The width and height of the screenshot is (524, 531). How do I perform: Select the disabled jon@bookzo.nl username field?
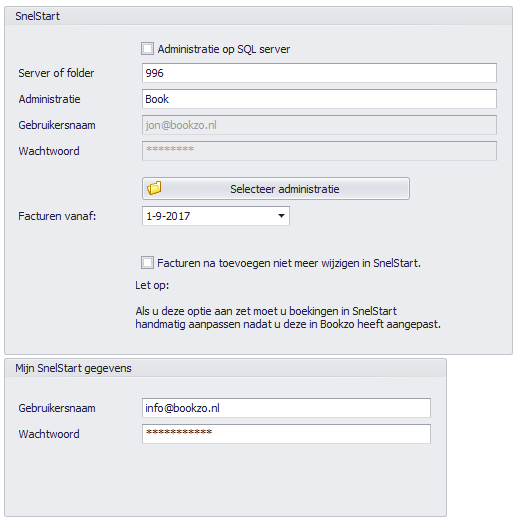pos(319,125)
